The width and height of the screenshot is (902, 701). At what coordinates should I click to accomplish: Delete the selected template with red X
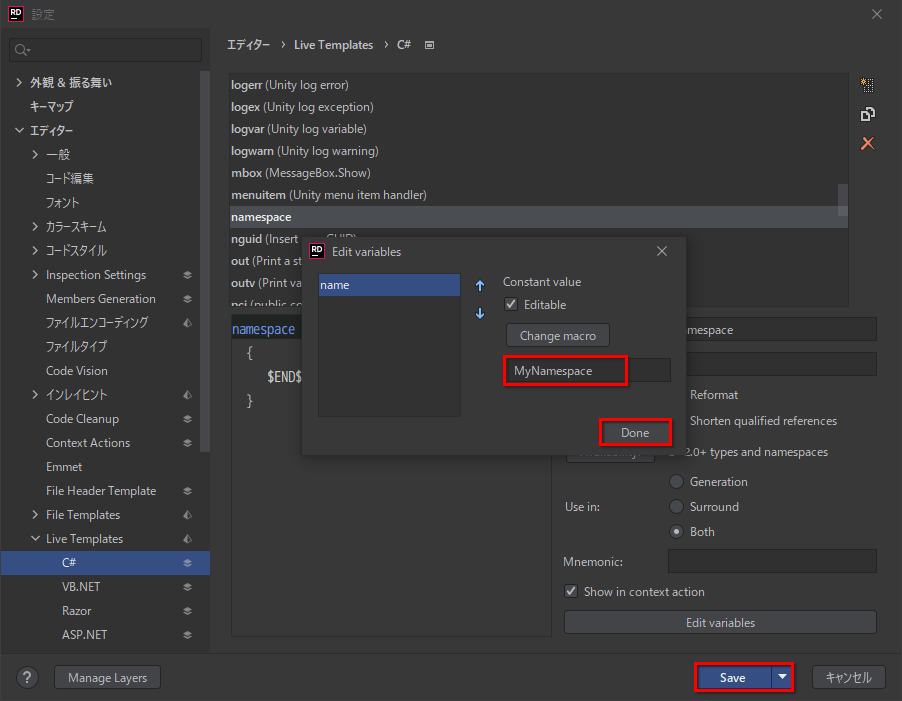[866, 143]
